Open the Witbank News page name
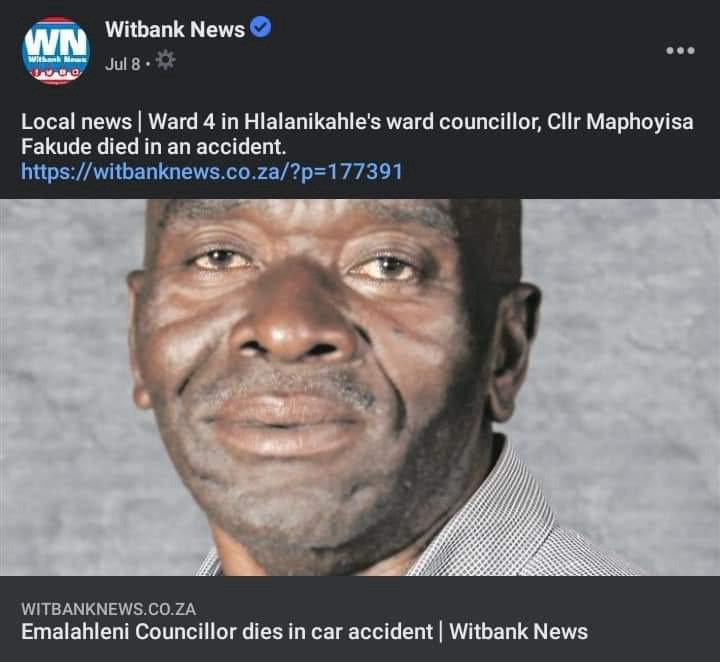The width and height of the screenshot is (720, 662). 175,29
